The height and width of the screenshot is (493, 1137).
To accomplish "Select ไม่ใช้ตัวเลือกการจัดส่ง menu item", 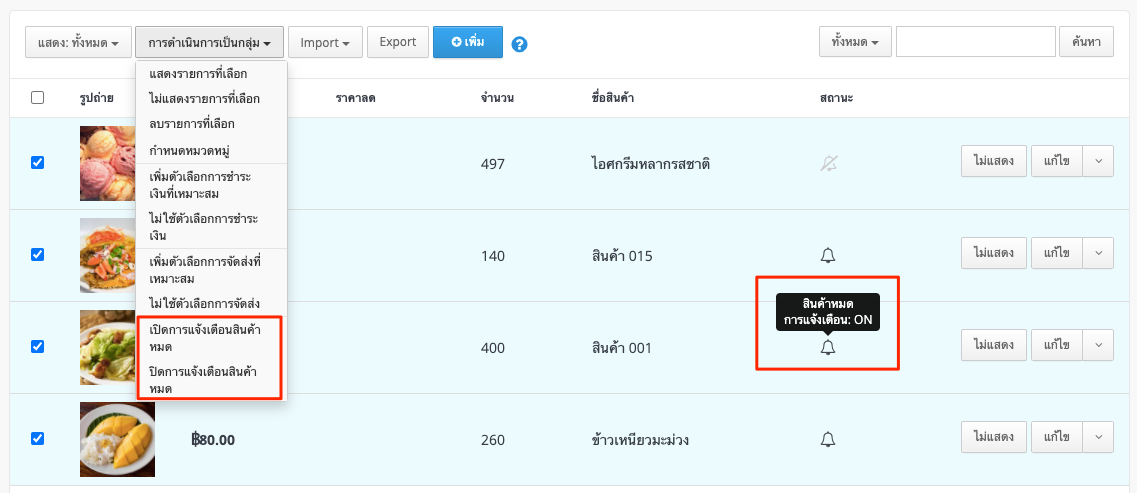I will (212, 303).
